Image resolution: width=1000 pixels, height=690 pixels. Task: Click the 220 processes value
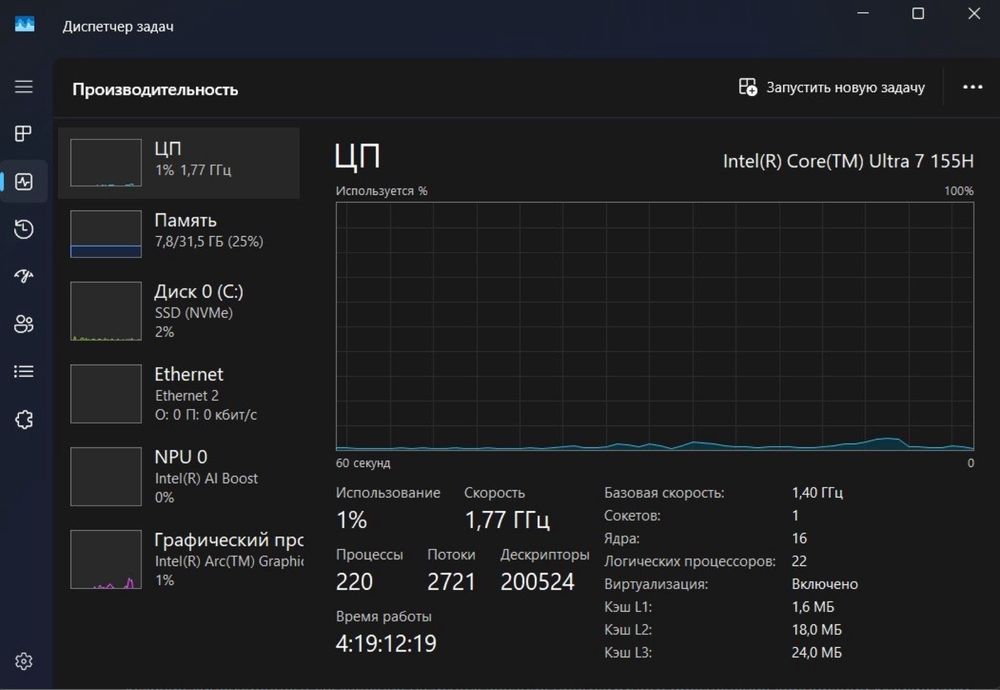coord(354,582)
